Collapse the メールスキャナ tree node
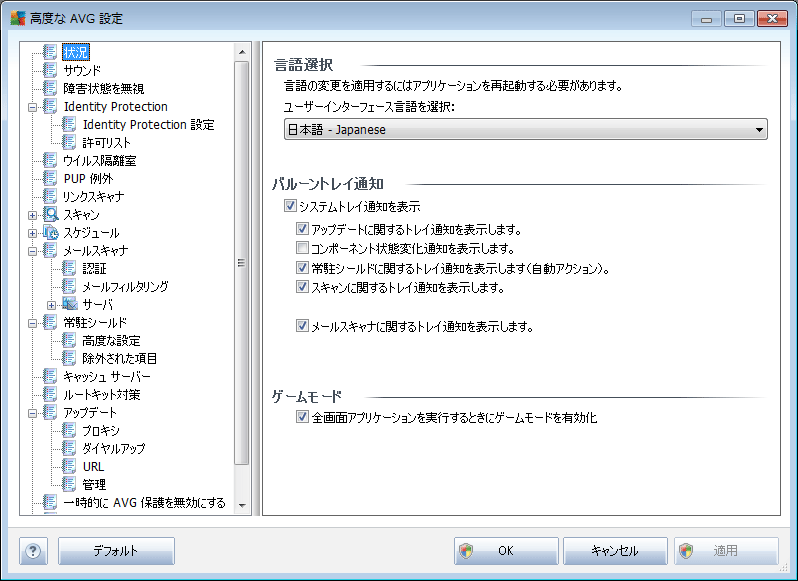The width and height of the screenshot is (798, 581). pyautogui.click(x=33, y=251)
